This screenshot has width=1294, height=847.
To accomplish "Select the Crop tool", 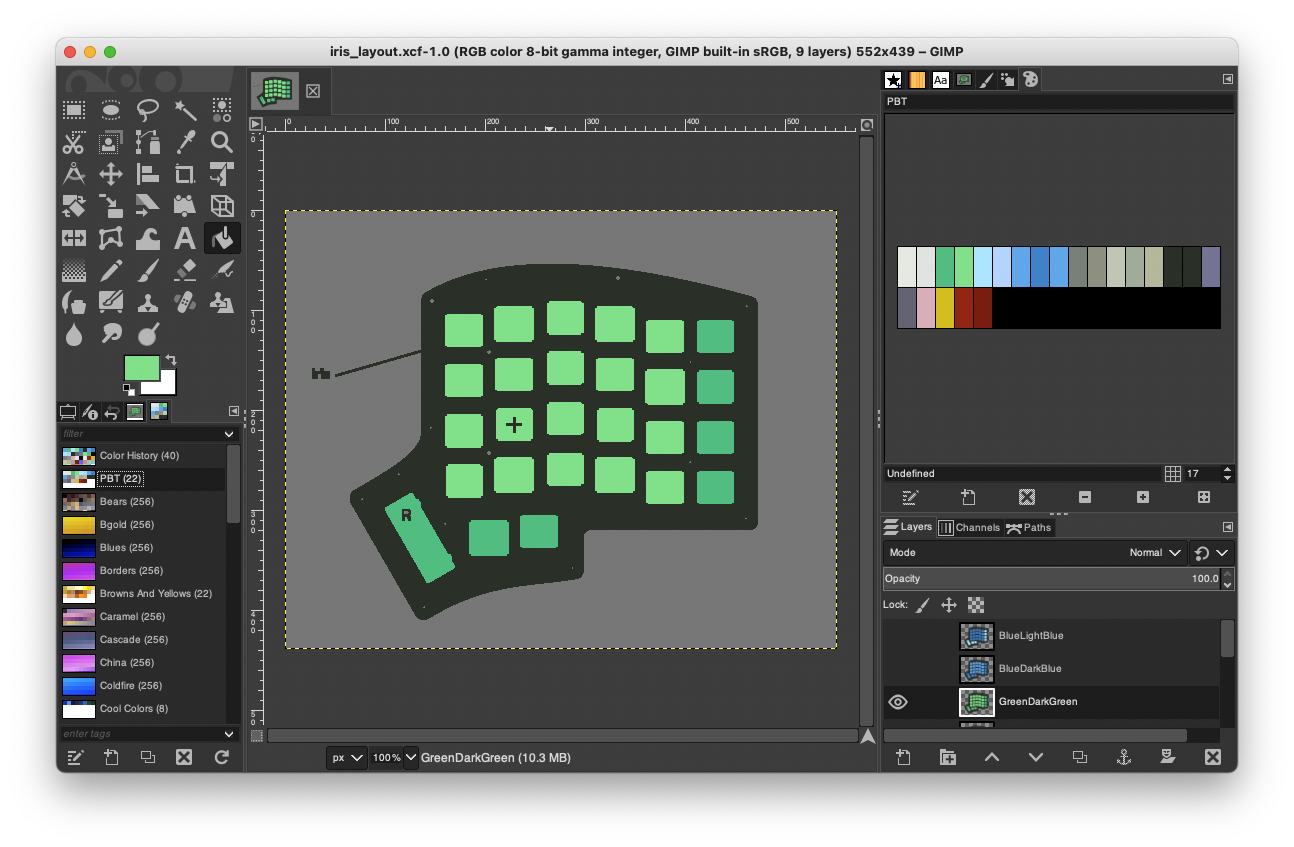I will (185, 174).
